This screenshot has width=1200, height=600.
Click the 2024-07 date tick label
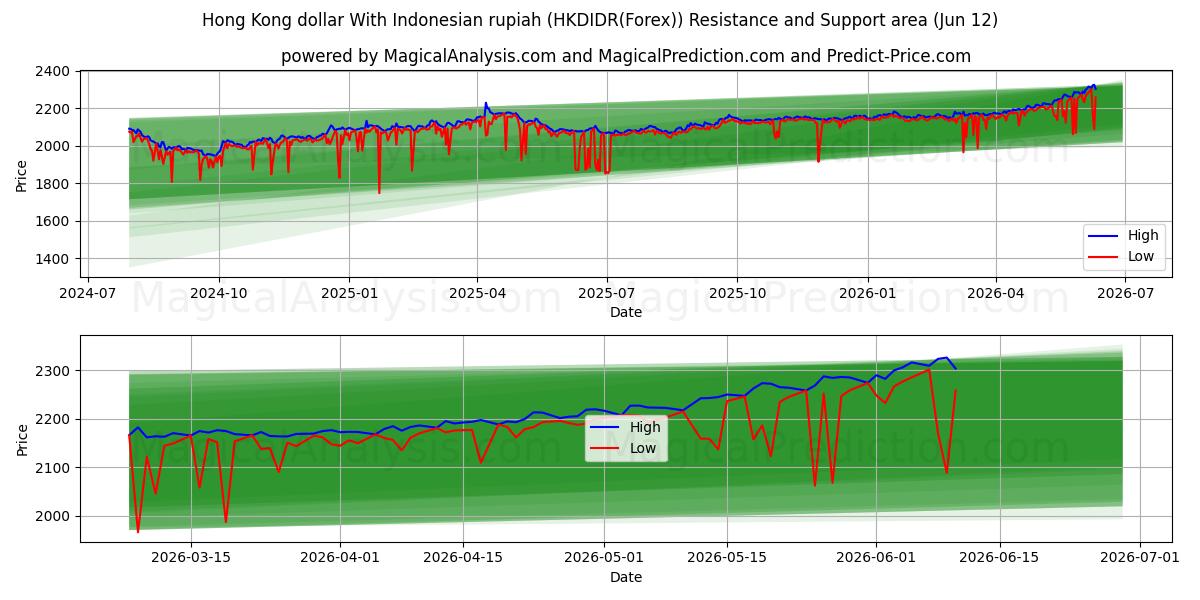(88, 294)
